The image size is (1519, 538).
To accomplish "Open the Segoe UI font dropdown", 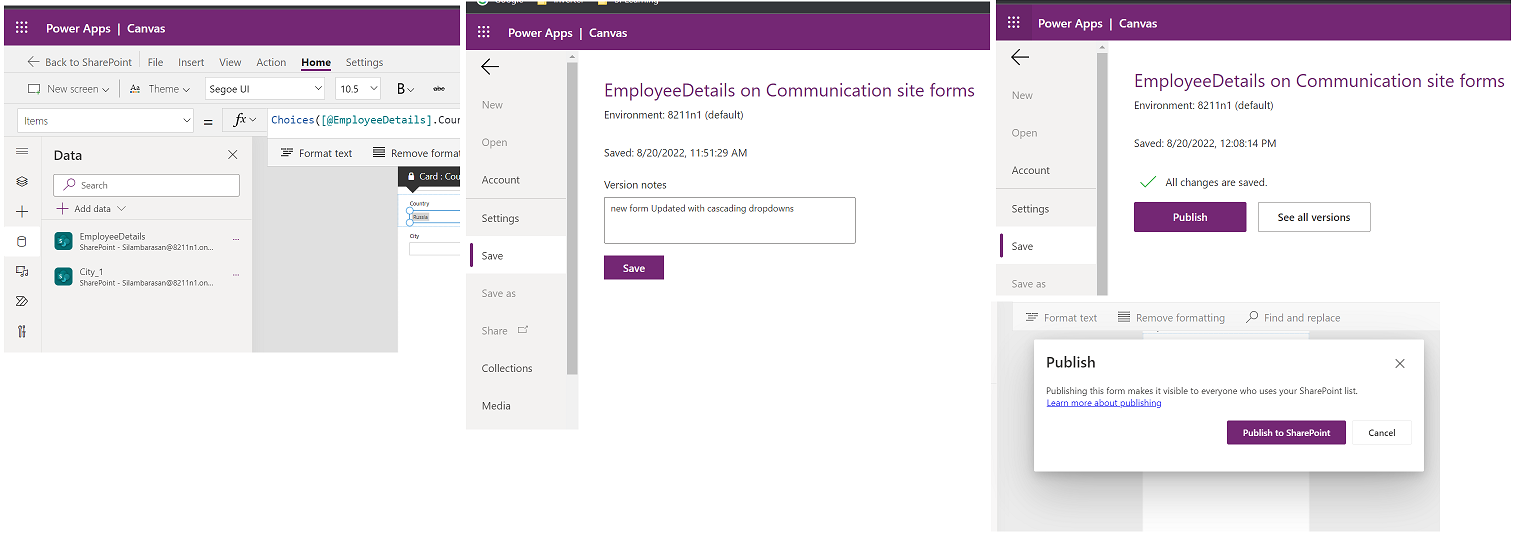I will [x=265, y=89].
